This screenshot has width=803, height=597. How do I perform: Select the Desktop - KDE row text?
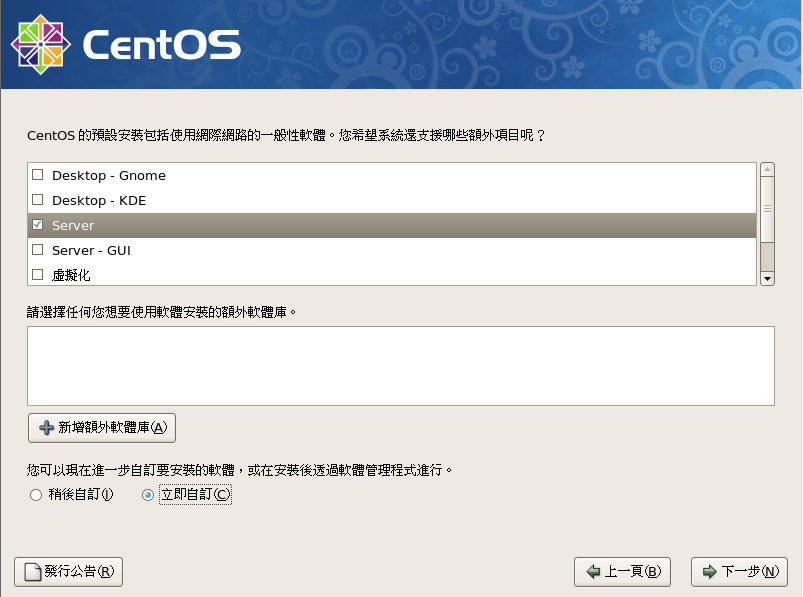[99, 200]
